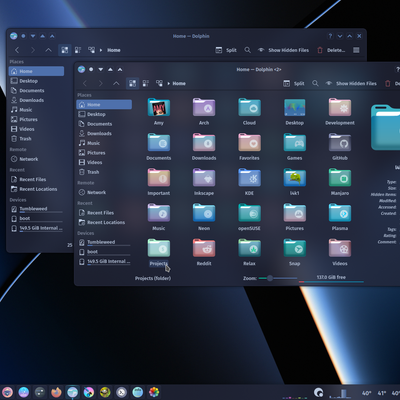Viewport: 400px width, 400px height.
Task: Switch to icons view in back Dolphin window
Action: pos(65,50)
